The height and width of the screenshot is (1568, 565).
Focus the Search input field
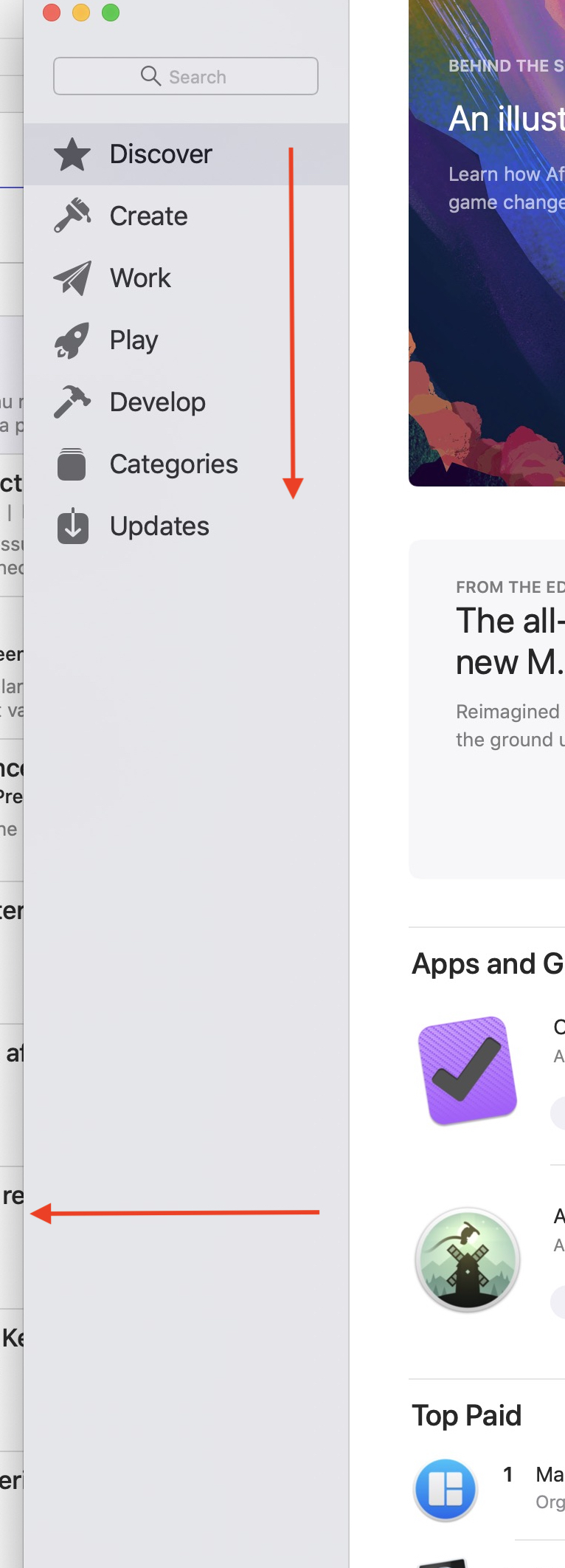[186, 76]
